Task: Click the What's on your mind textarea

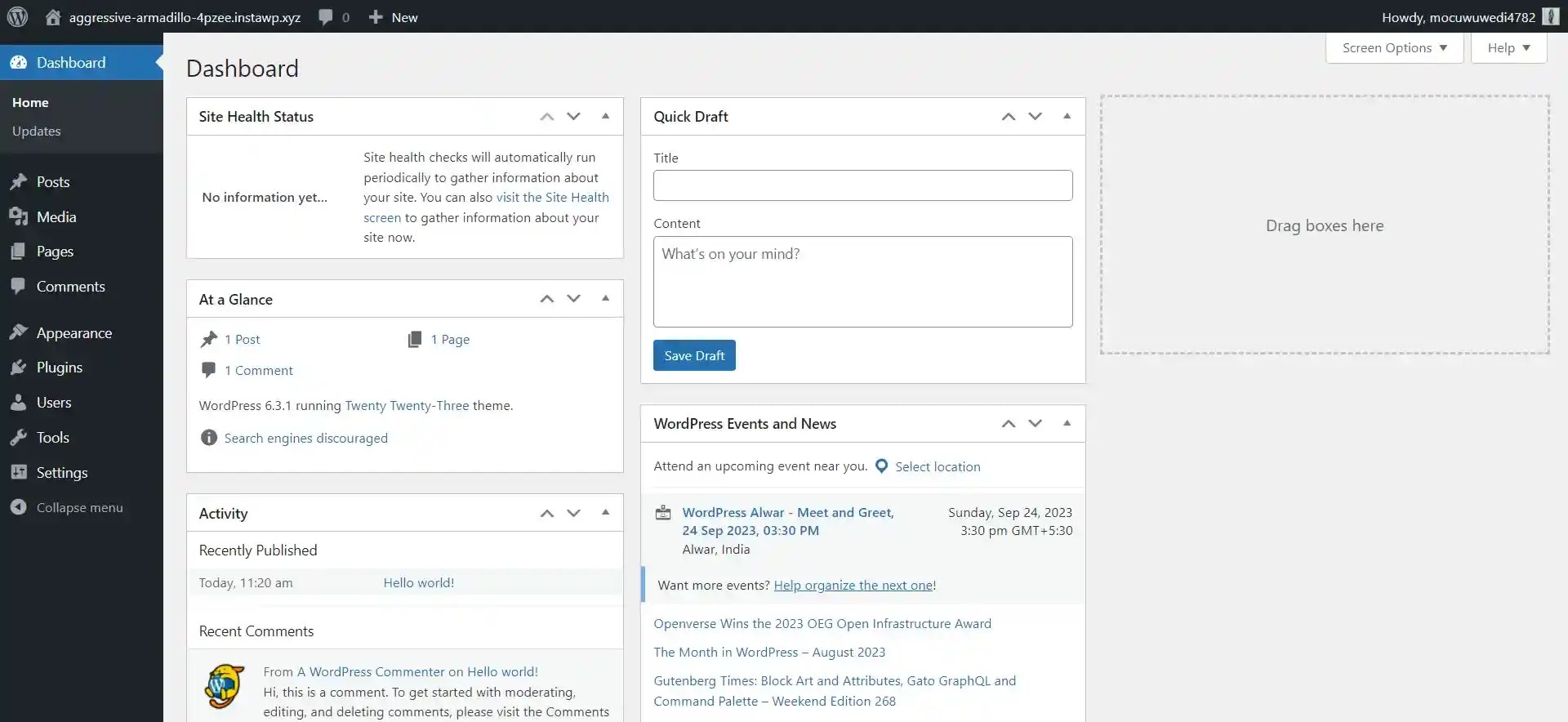Action: tap(862, 282)
